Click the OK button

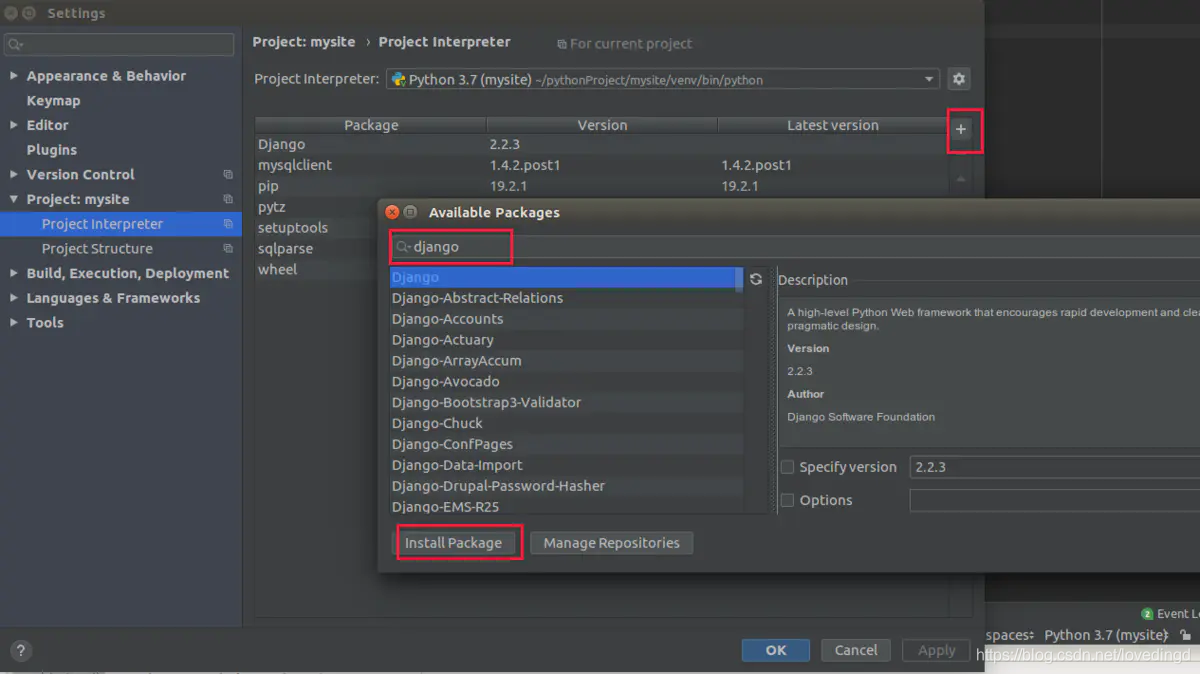click(776, 650)
